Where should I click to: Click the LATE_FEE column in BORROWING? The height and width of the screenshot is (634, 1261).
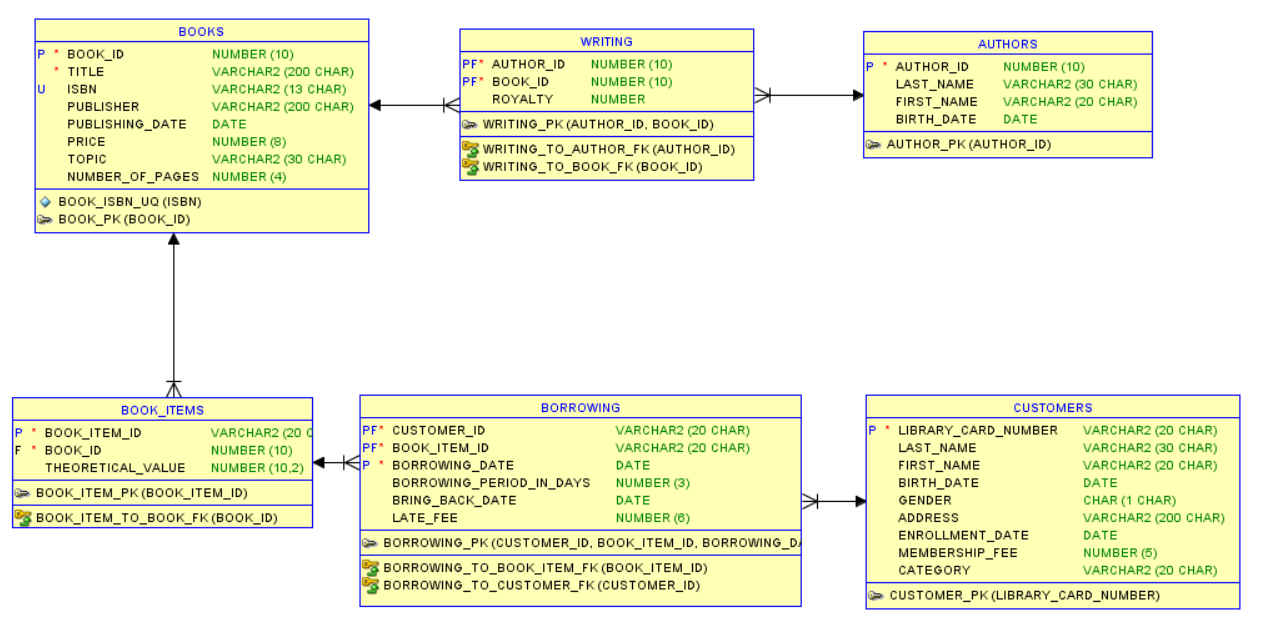coord(424,518)
